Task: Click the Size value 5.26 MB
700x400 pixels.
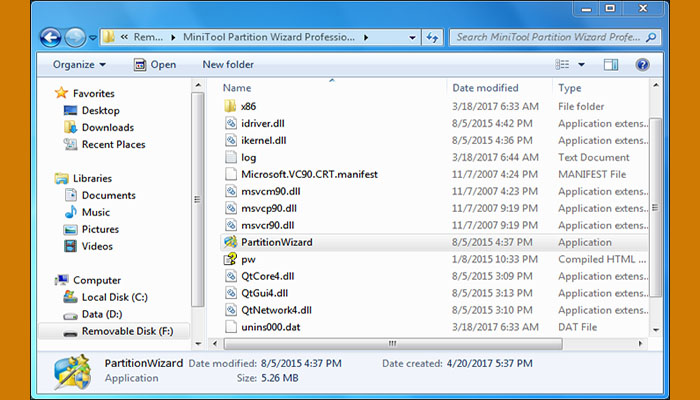Action: pyautogui.click(x=279, y=378)
